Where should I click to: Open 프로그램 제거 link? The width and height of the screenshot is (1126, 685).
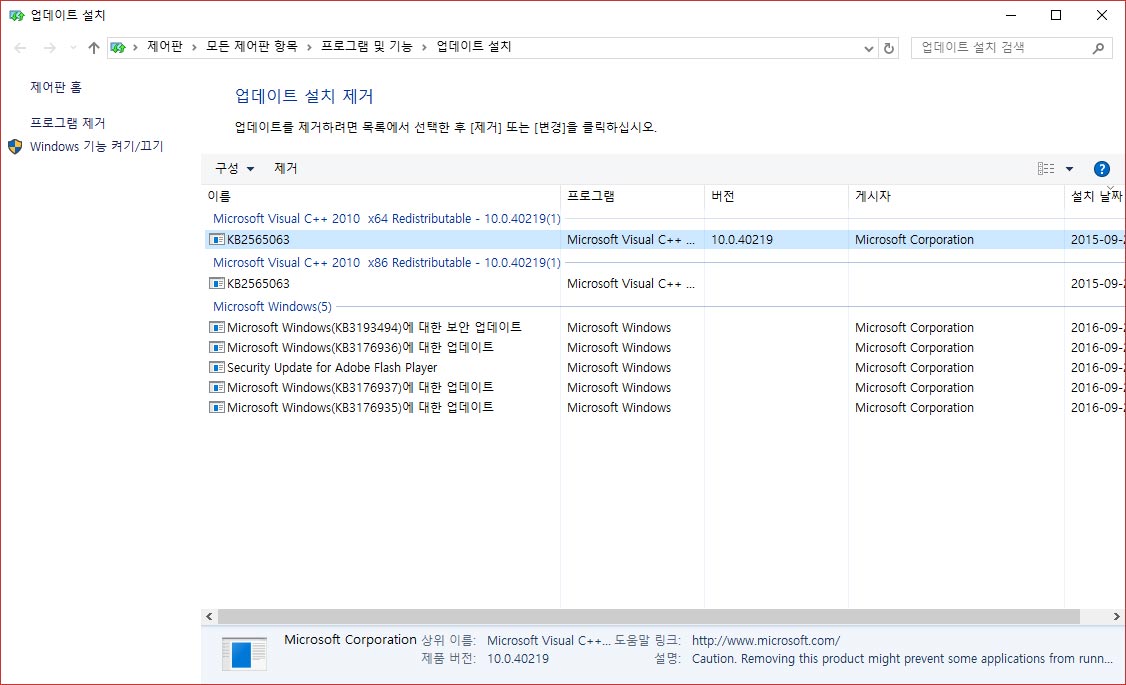click(68, 123)
